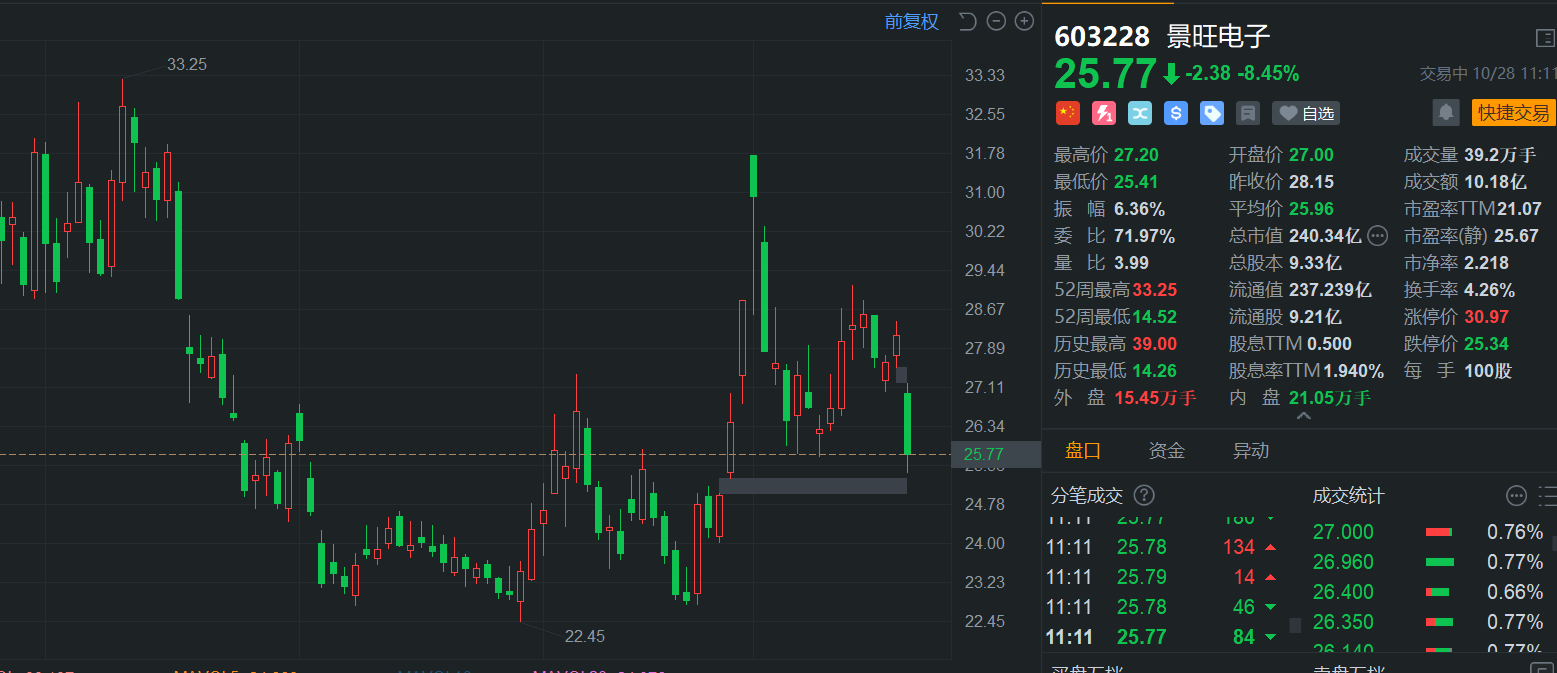This screenshot has height=673, width=1557.
Task: Click the China market flag icon
Action: [1067, 113]
